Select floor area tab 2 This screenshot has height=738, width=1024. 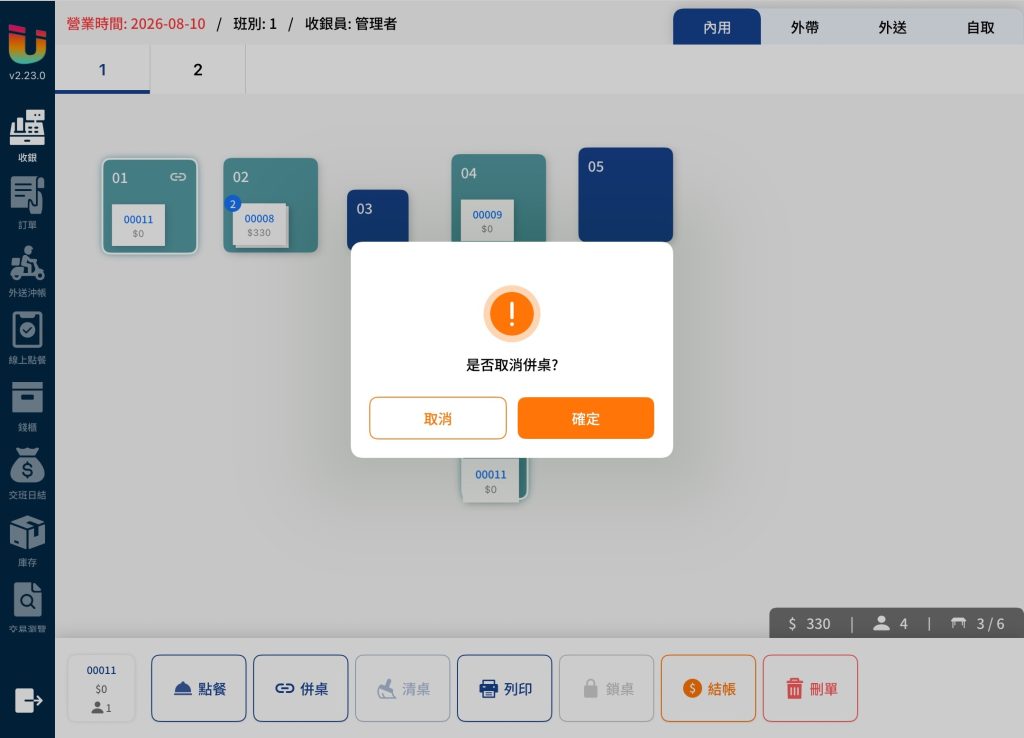point(198,70)
